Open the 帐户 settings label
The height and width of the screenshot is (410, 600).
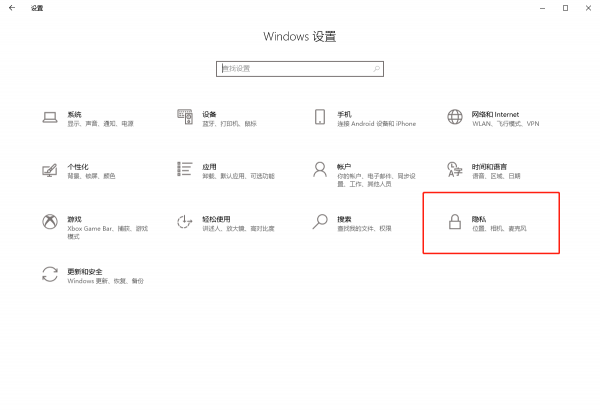coord(344,167)
